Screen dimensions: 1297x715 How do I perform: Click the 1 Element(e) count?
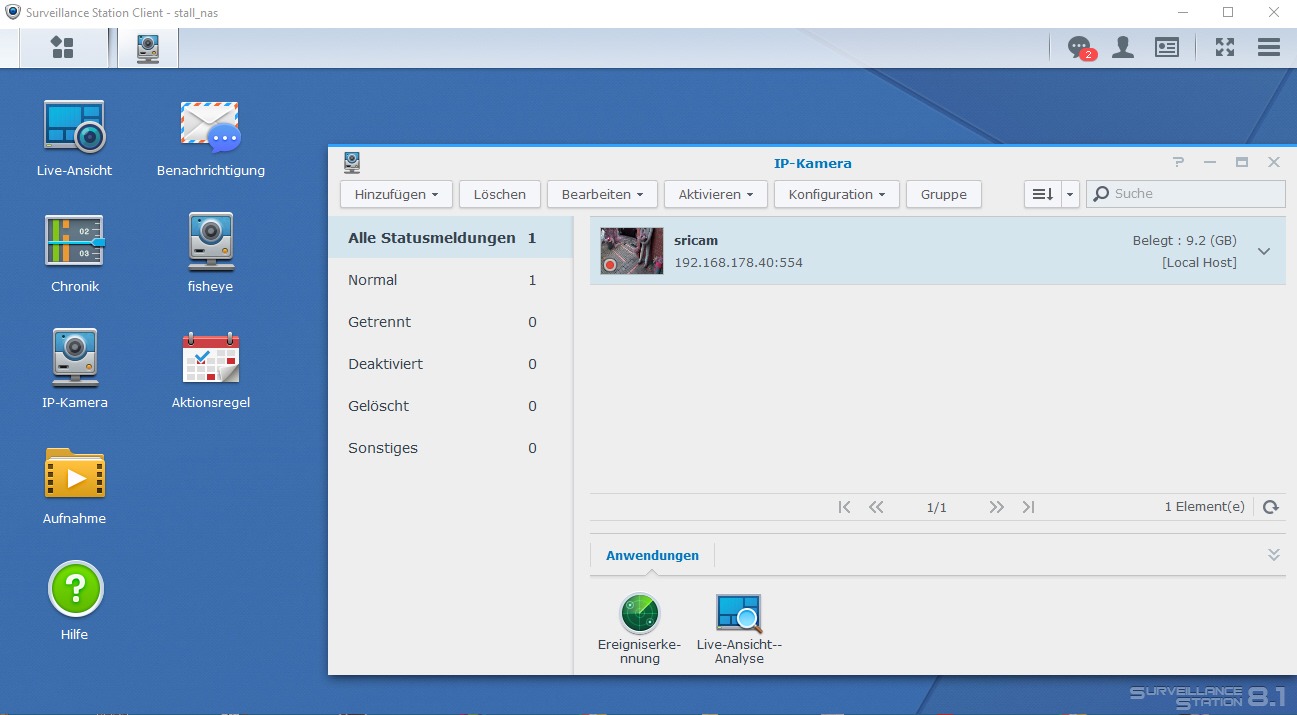point(1205,507)
